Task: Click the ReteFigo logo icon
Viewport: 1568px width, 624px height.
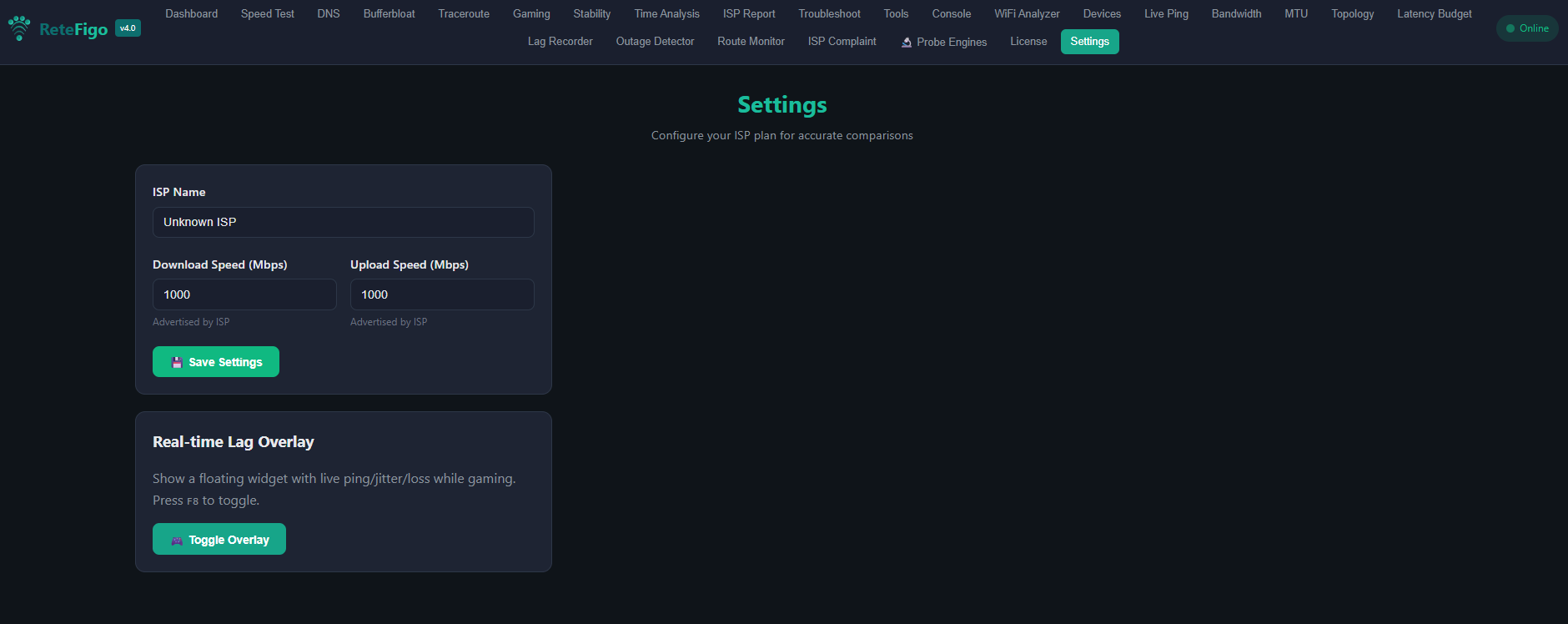Action: pyautogui.click(x=19, y=28)
